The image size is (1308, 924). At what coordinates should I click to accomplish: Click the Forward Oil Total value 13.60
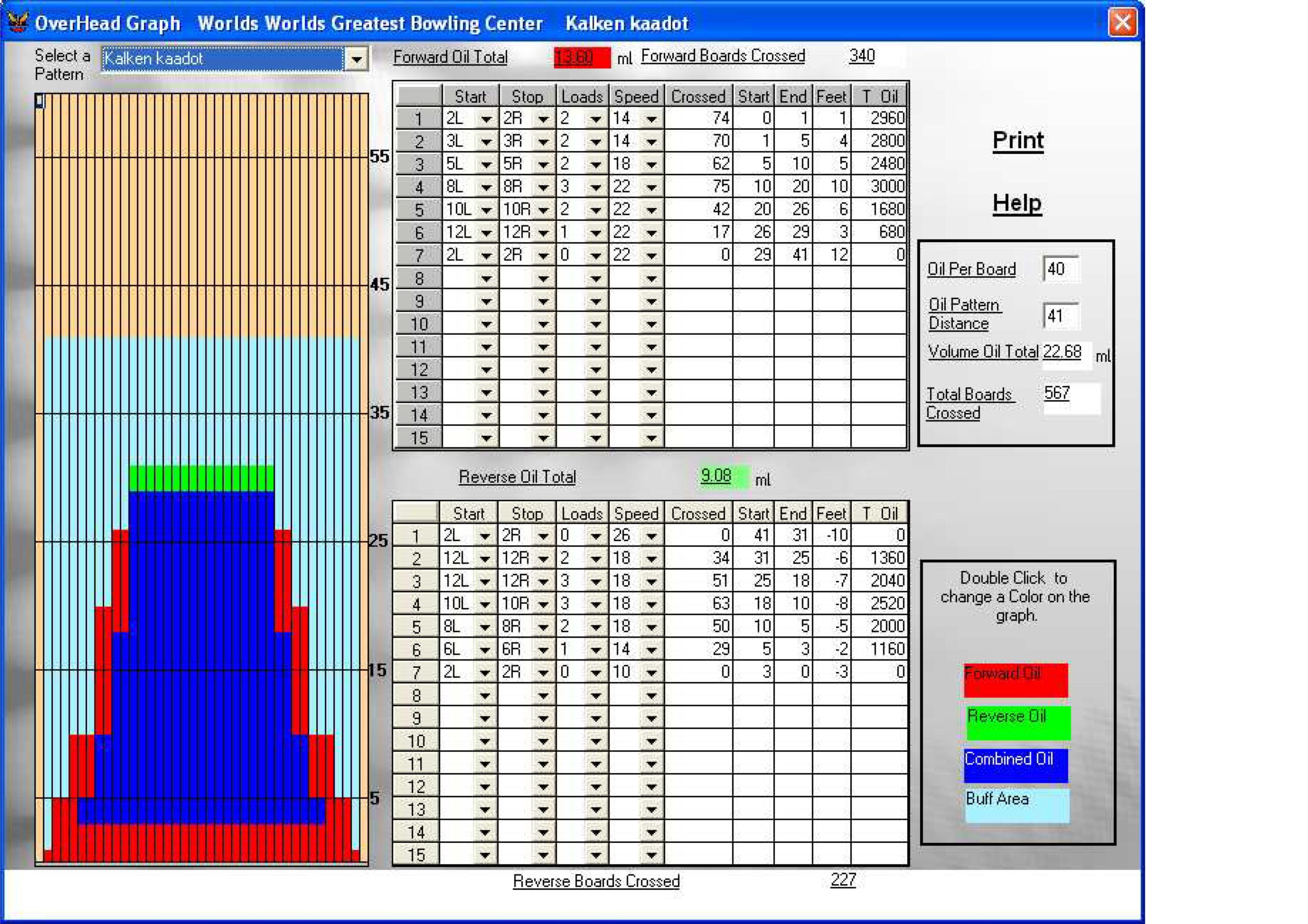[x=581, y=58]
